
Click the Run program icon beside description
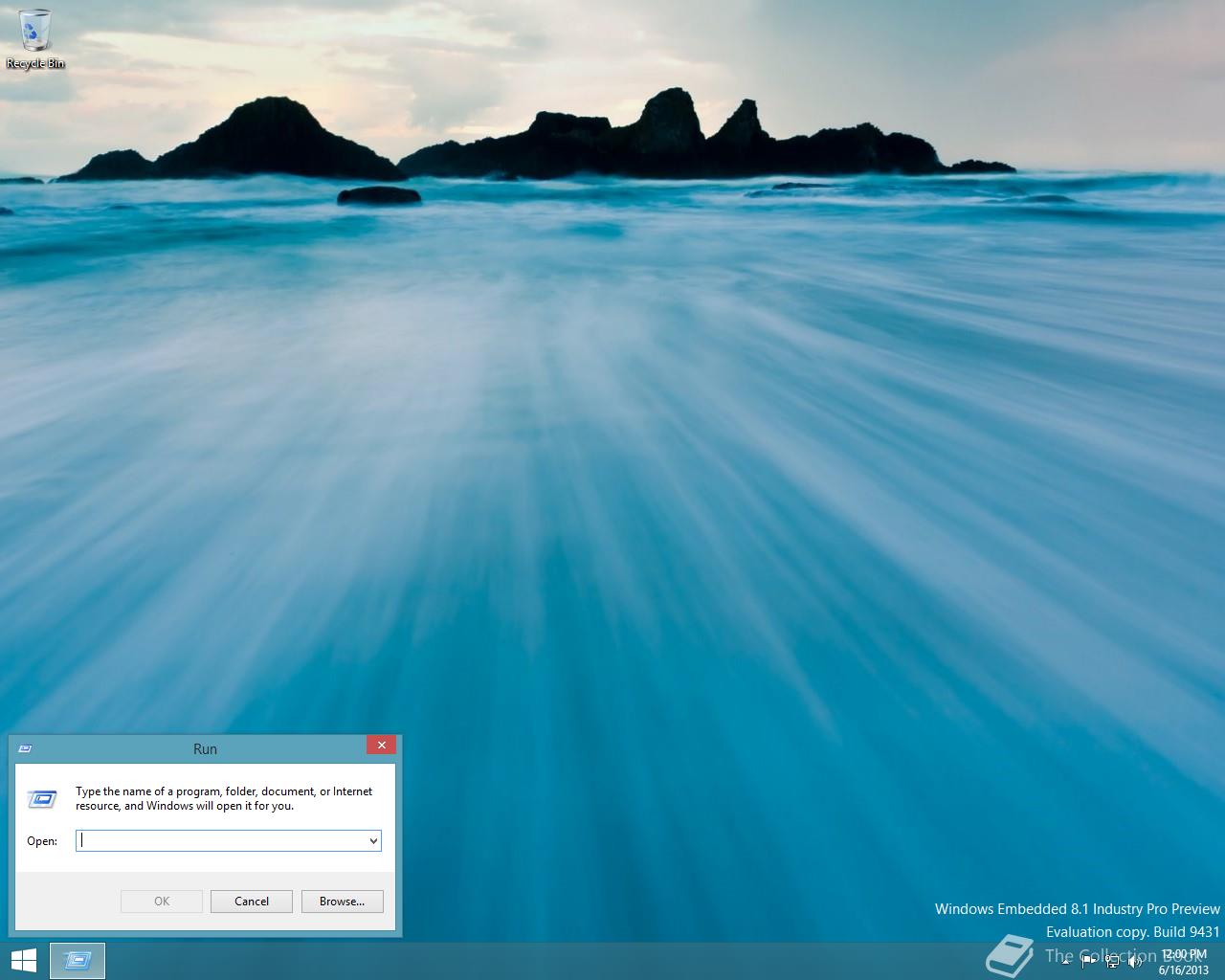tap(42, 798)
